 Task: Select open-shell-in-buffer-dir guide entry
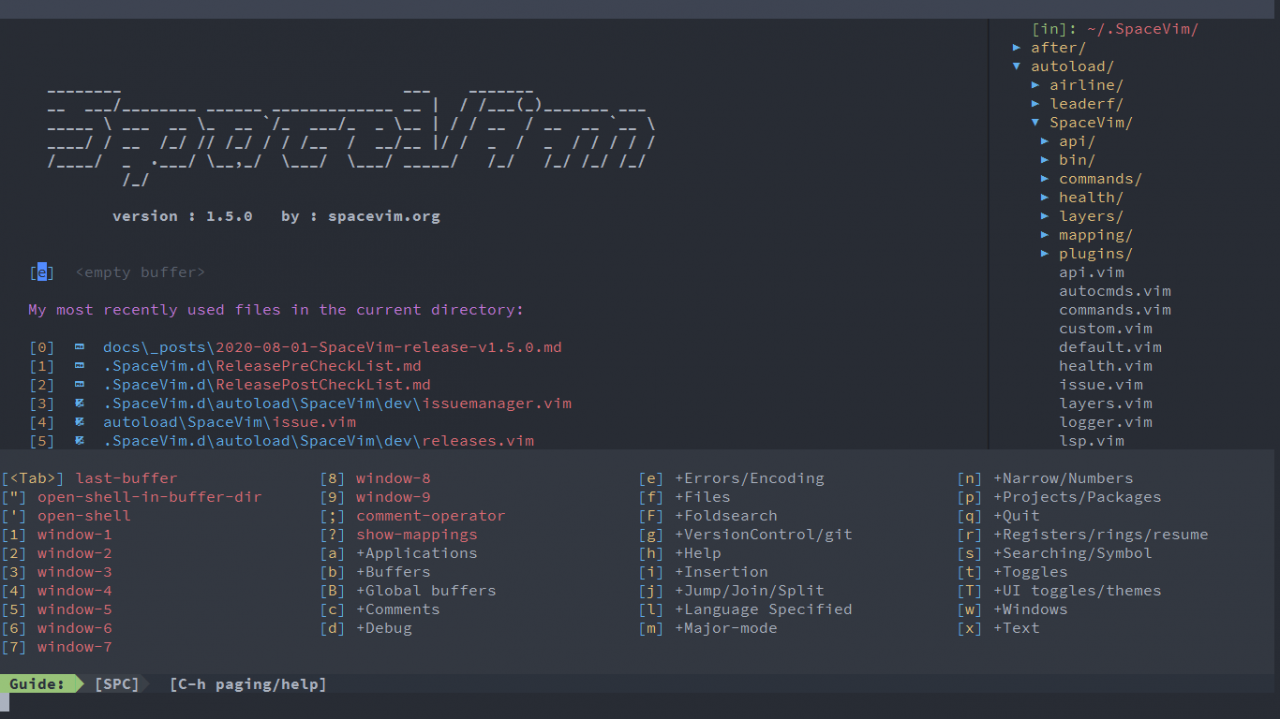pyautogui.click(x=150, y=497)
